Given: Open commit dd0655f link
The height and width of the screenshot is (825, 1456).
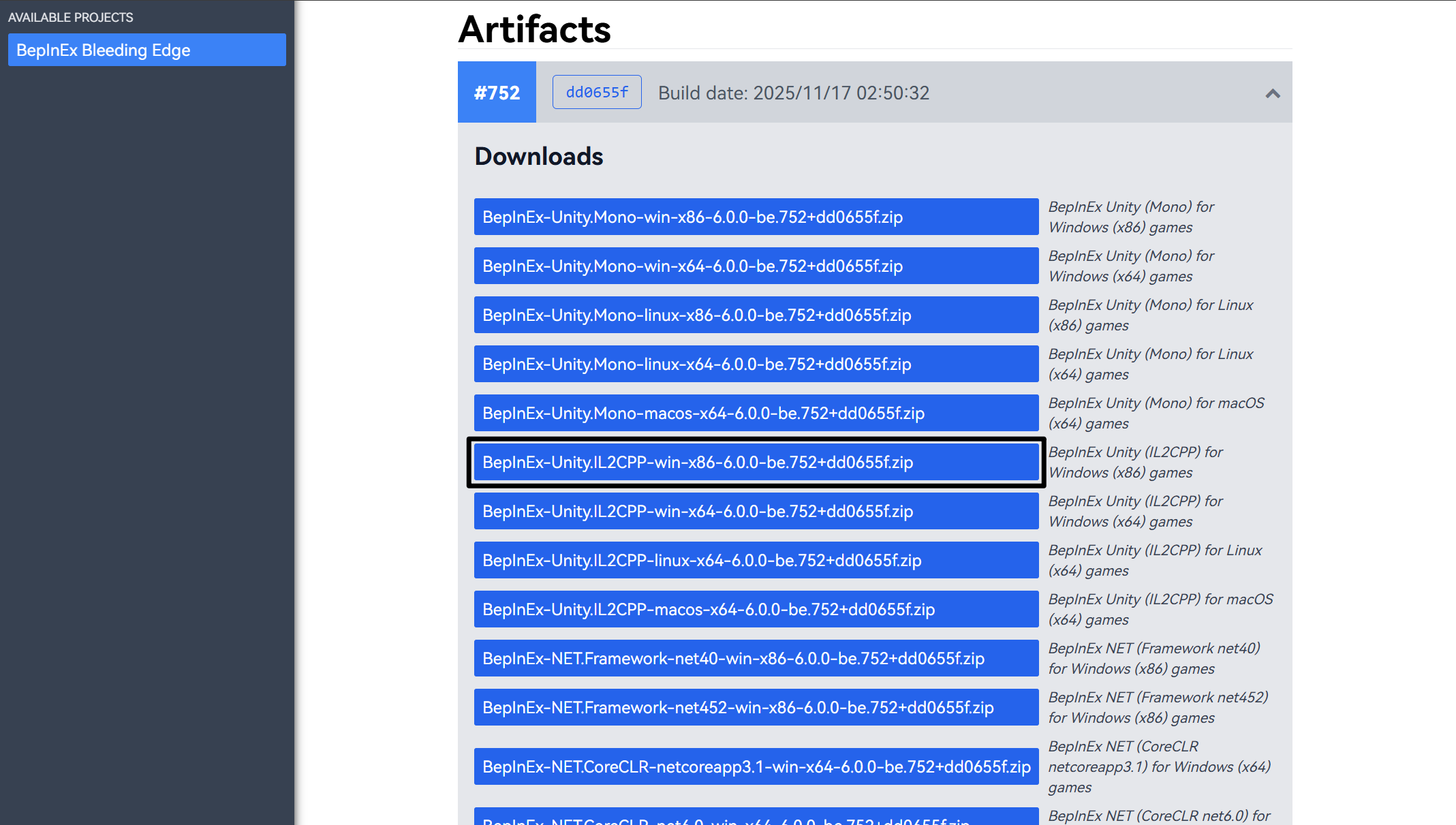Looking at the screenshot, I should (x=596, y=92).
